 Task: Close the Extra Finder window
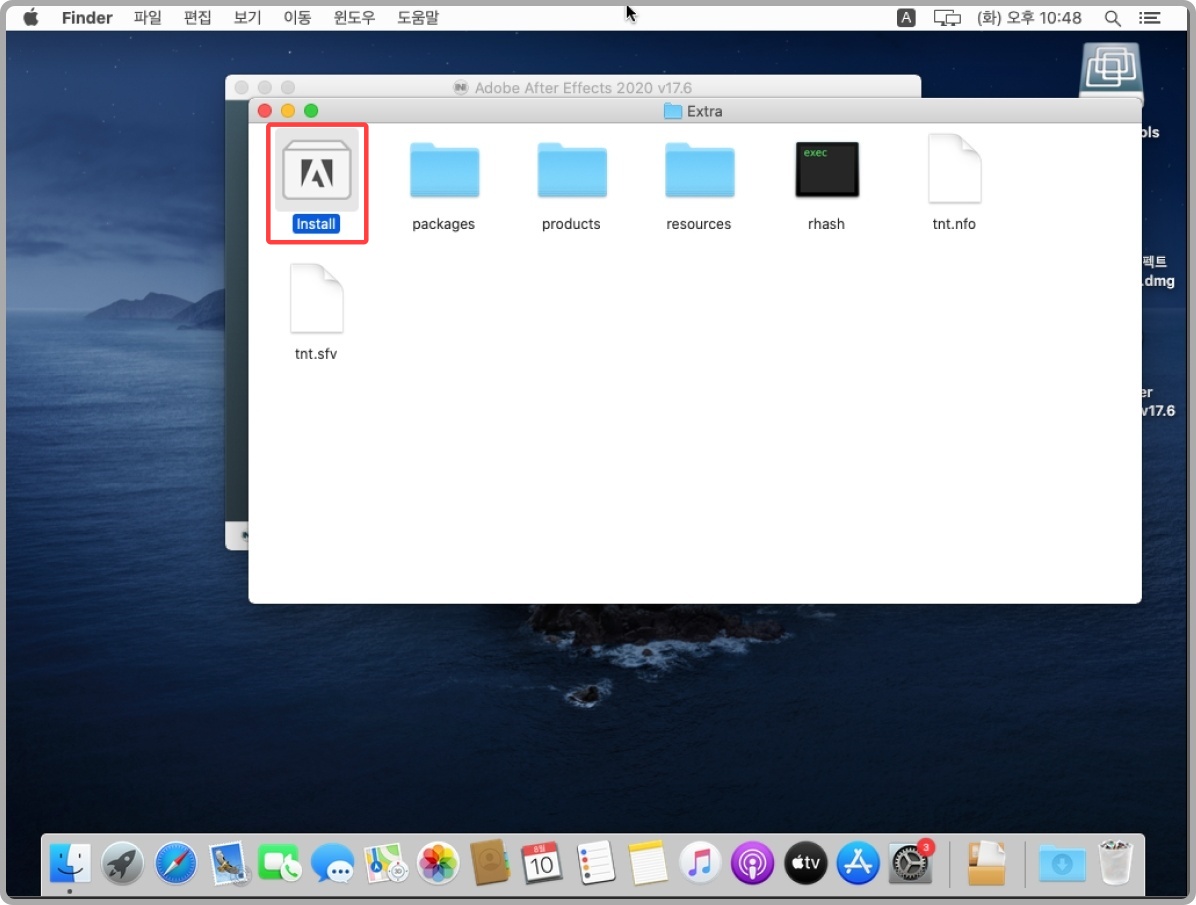(265, 111)
